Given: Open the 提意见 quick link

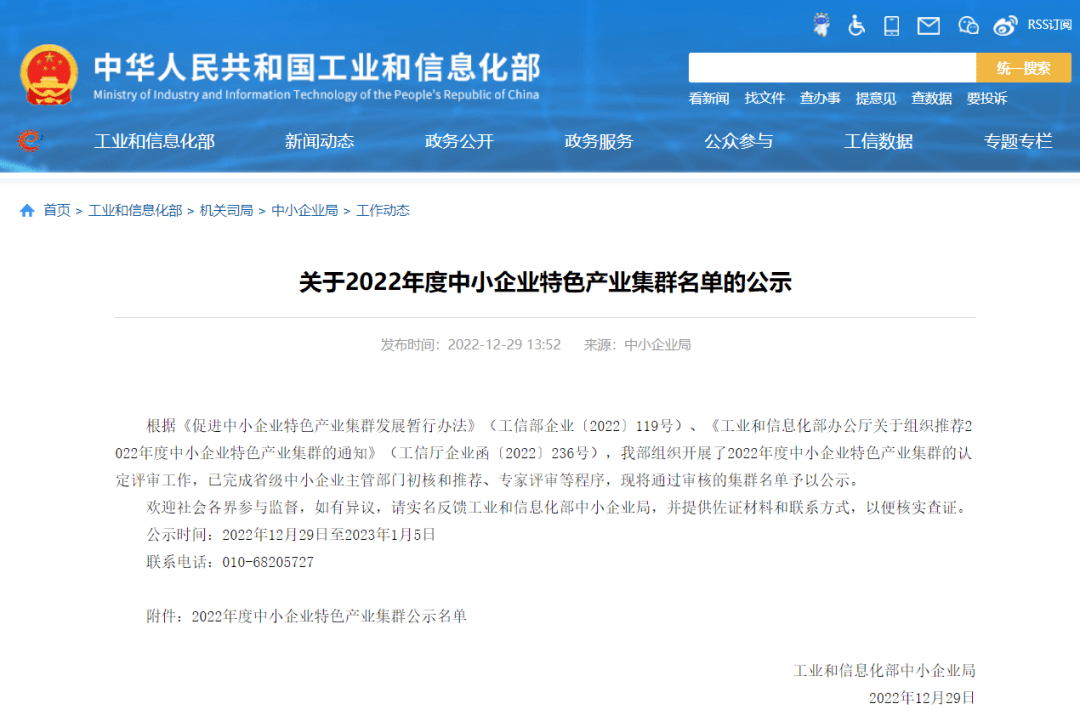Looking at the screenshot, I should point(876,99).
